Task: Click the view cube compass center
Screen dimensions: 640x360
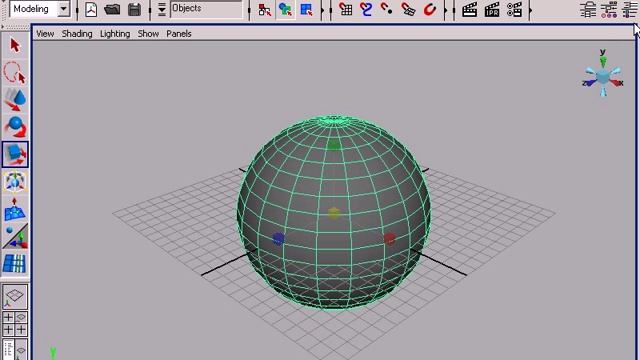Action: pyautogui.click(x=603, y=76)
